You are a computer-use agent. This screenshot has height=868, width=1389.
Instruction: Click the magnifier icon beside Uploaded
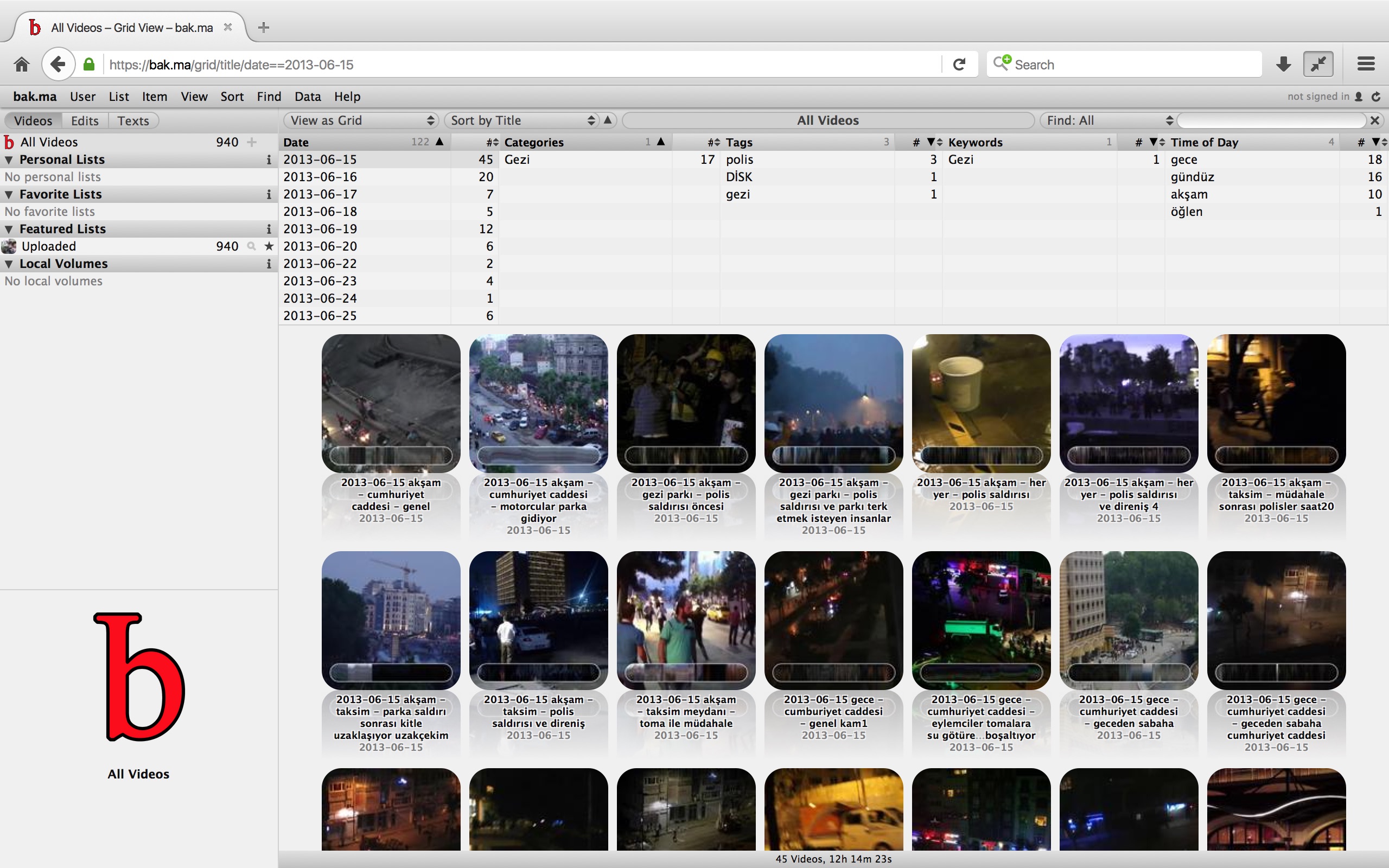[251, 246]
